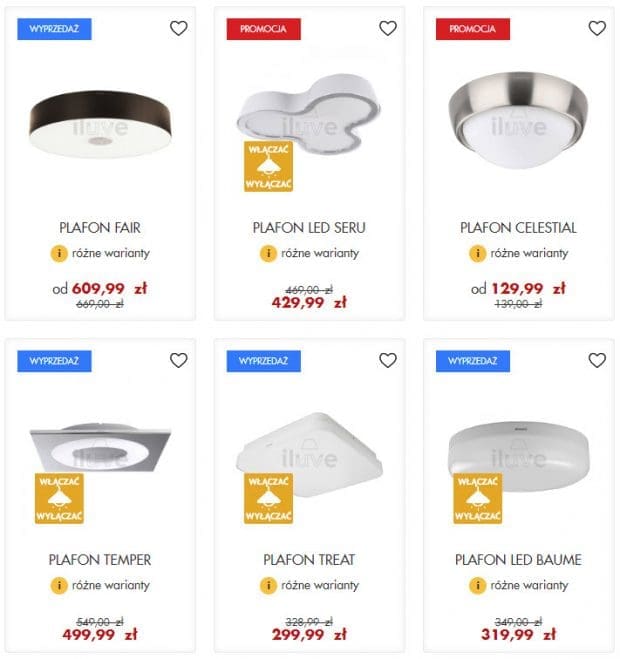Click 'różne warianty' under Plafon Treat
Screen dimensions: 620x659
click(319, 585)
